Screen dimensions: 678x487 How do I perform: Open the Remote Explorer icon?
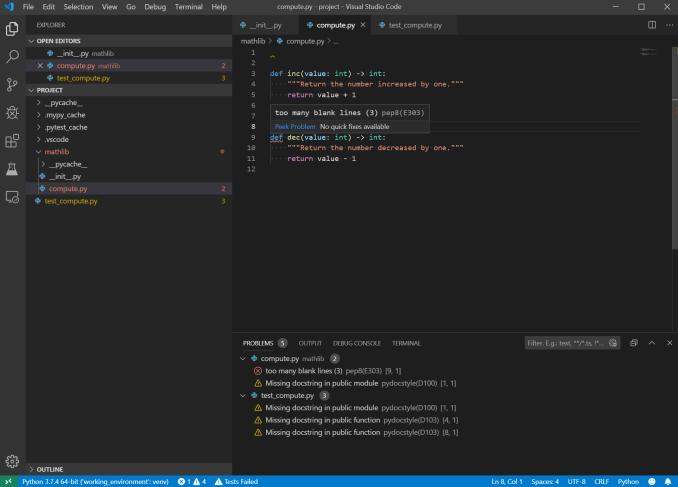click(12, 197)
